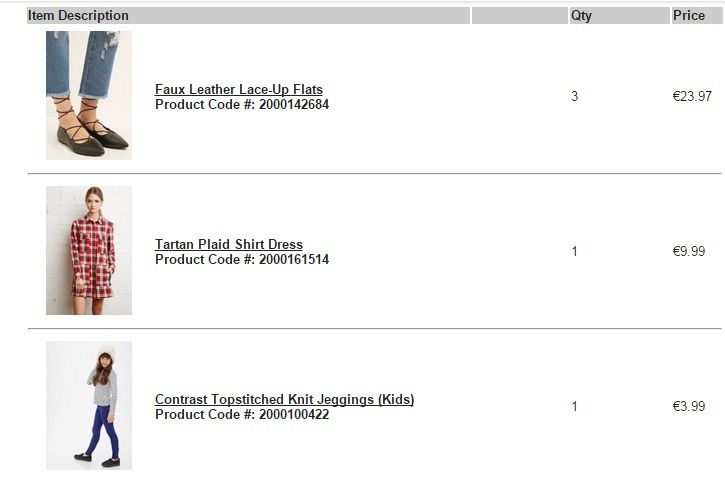This screenshot has height=479, width=725.
Task: Click the €9.99 price
Action: 689,252
